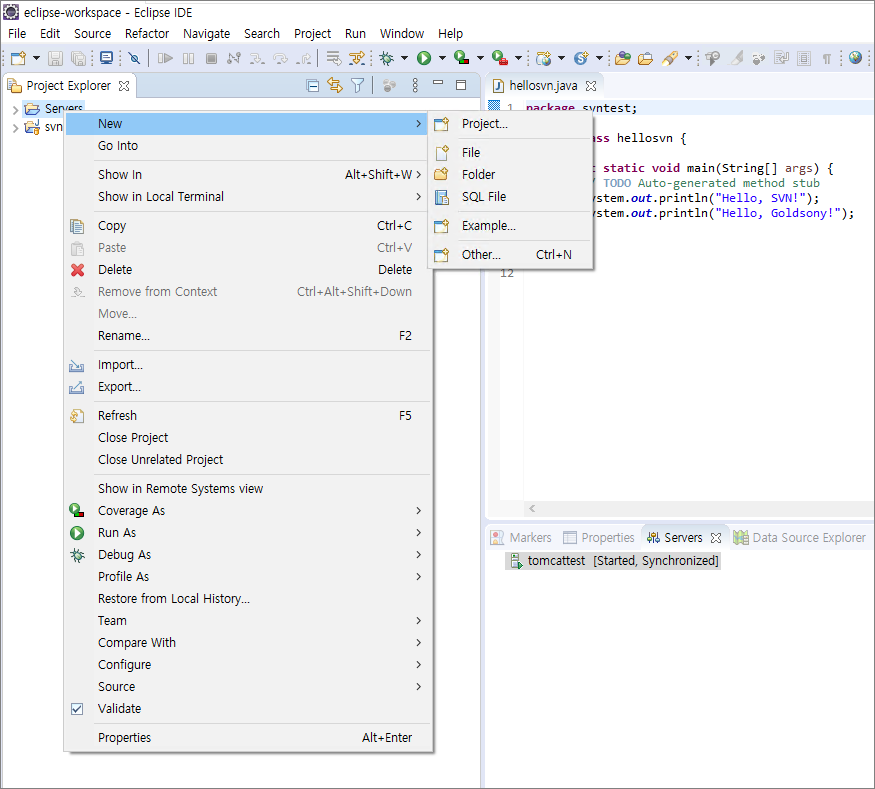This screenshot has width=875, height=789.
Task: Close the Servers view tab
Action: tap(716, 538)
